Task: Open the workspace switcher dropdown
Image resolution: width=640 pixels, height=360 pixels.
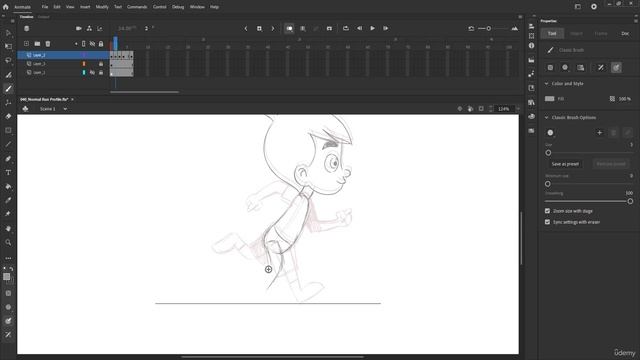Action: 578,7
